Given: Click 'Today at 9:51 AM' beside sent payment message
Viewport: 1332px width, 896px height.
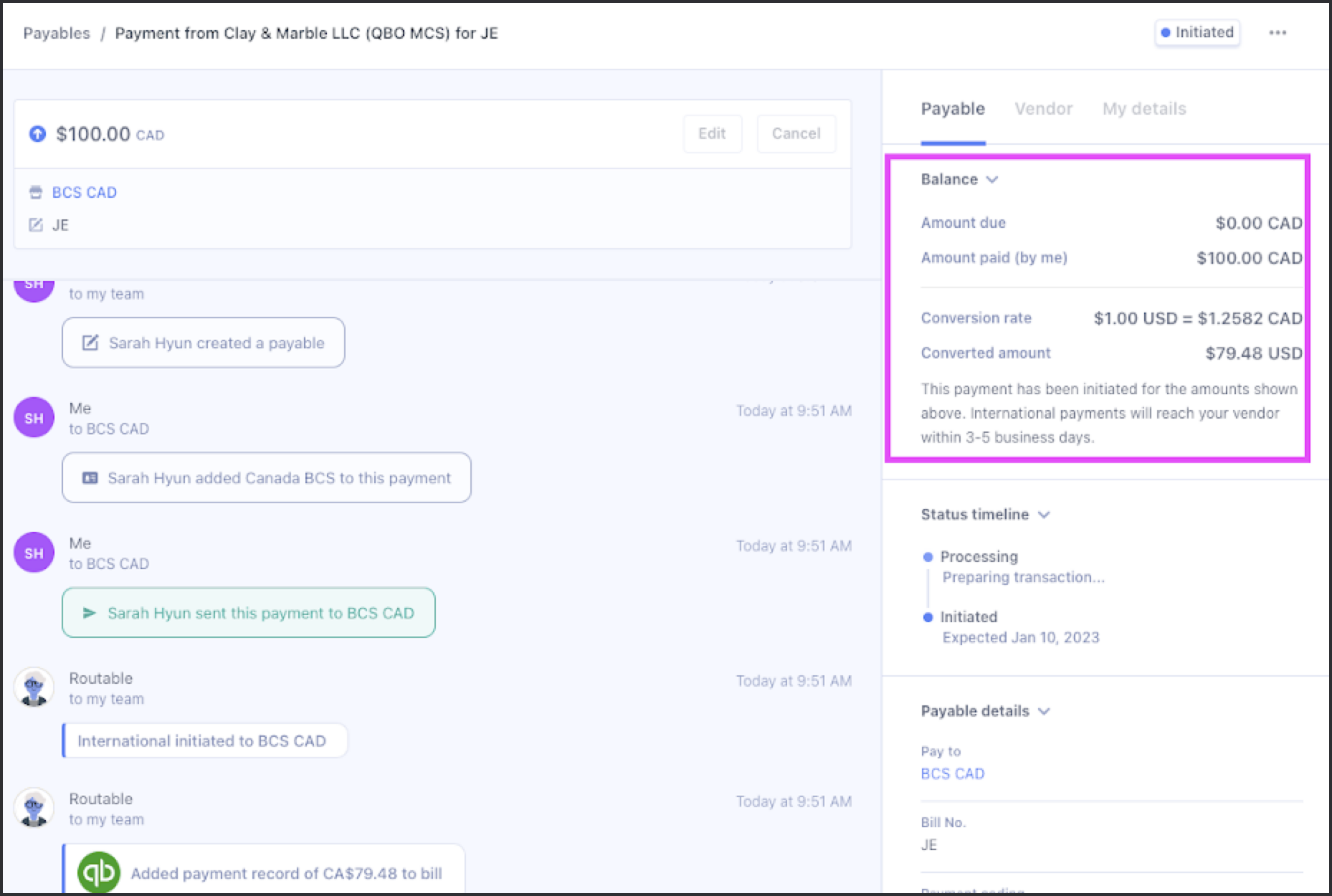Looking at the screenshot, I should coord(794,545).
